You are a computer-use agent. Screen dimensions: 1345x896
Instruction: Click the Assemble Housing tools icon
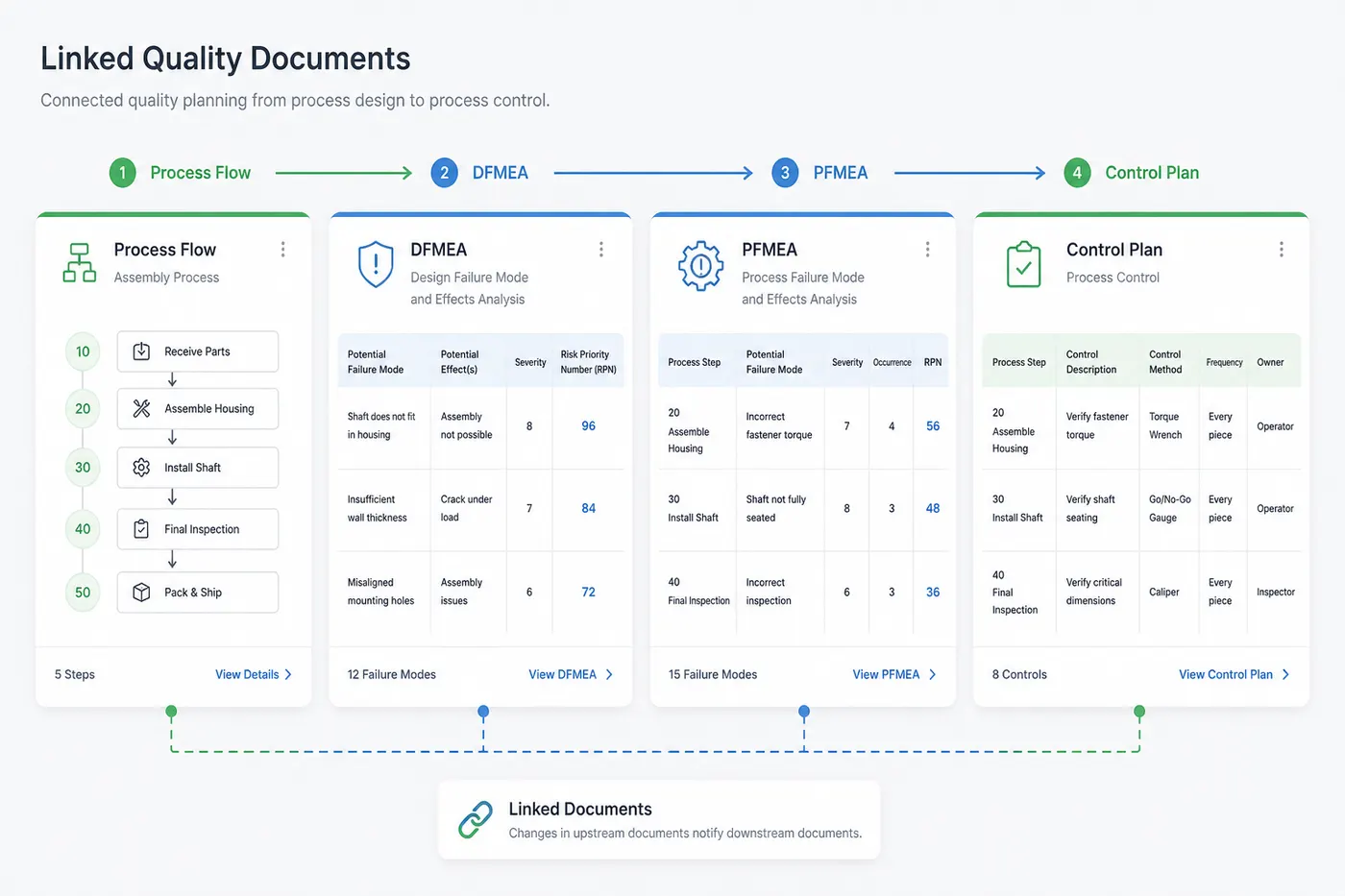click(141, 408)
